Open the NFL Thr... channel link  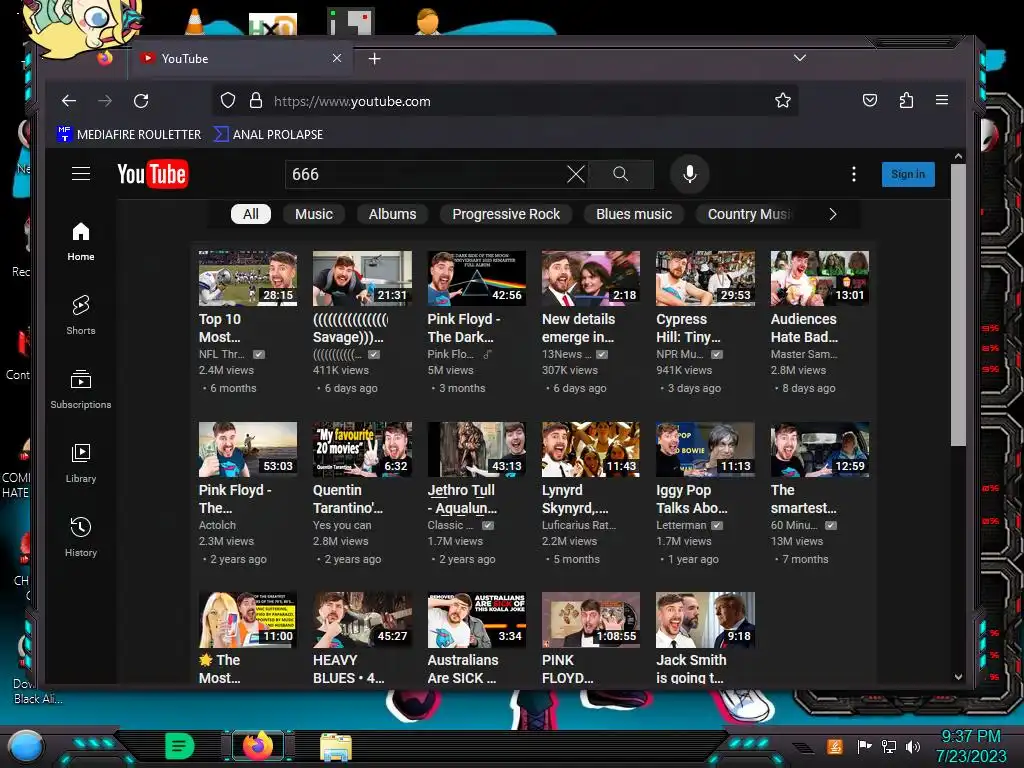coord(221,354)
